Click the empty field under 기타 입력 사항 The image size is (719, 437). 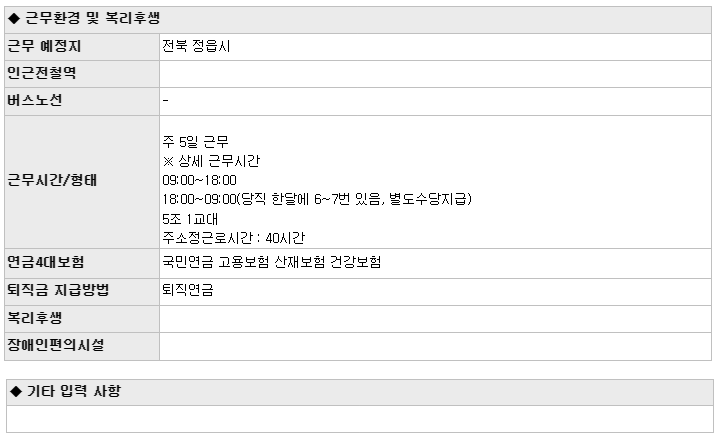360,419
